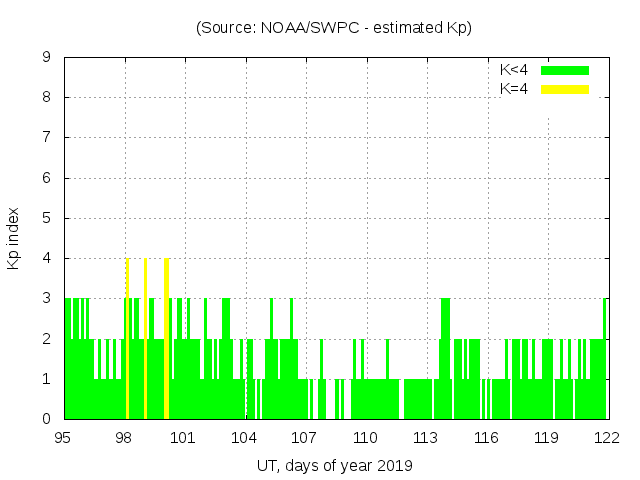Image resolution: width=640 pixels, height=480 pixels.
Task: Click x-axis tick label 119
Action: point(546,437)
